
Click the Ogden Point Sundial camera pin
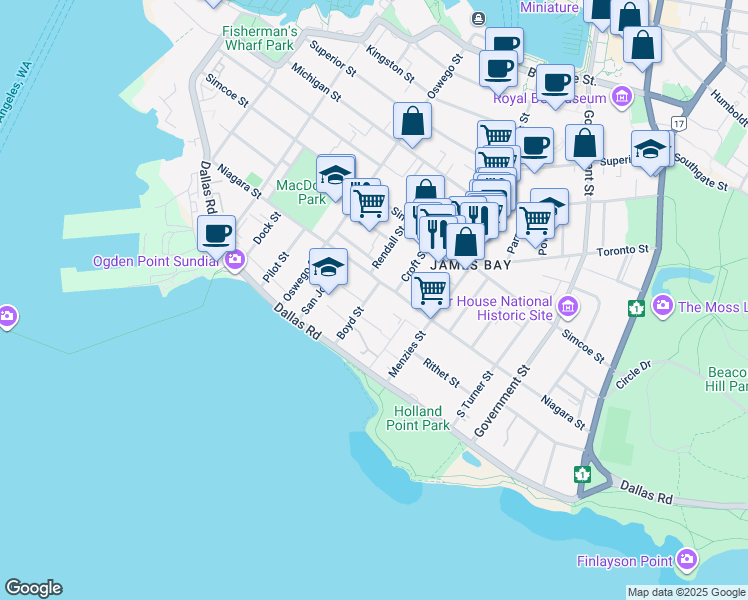pos(235,261)
